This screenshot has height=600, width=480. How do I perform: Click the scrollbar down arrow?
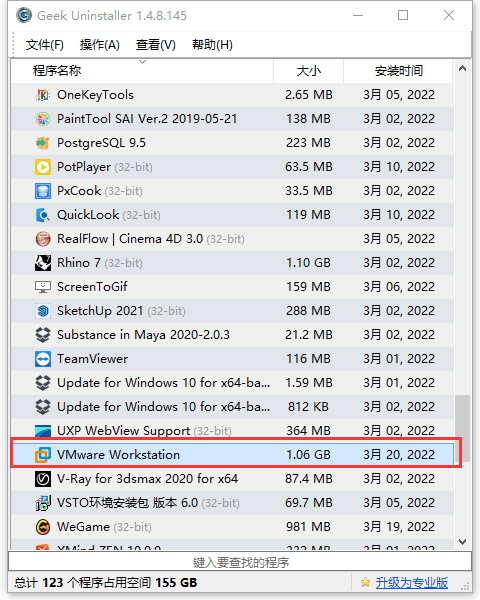[462, 542]
